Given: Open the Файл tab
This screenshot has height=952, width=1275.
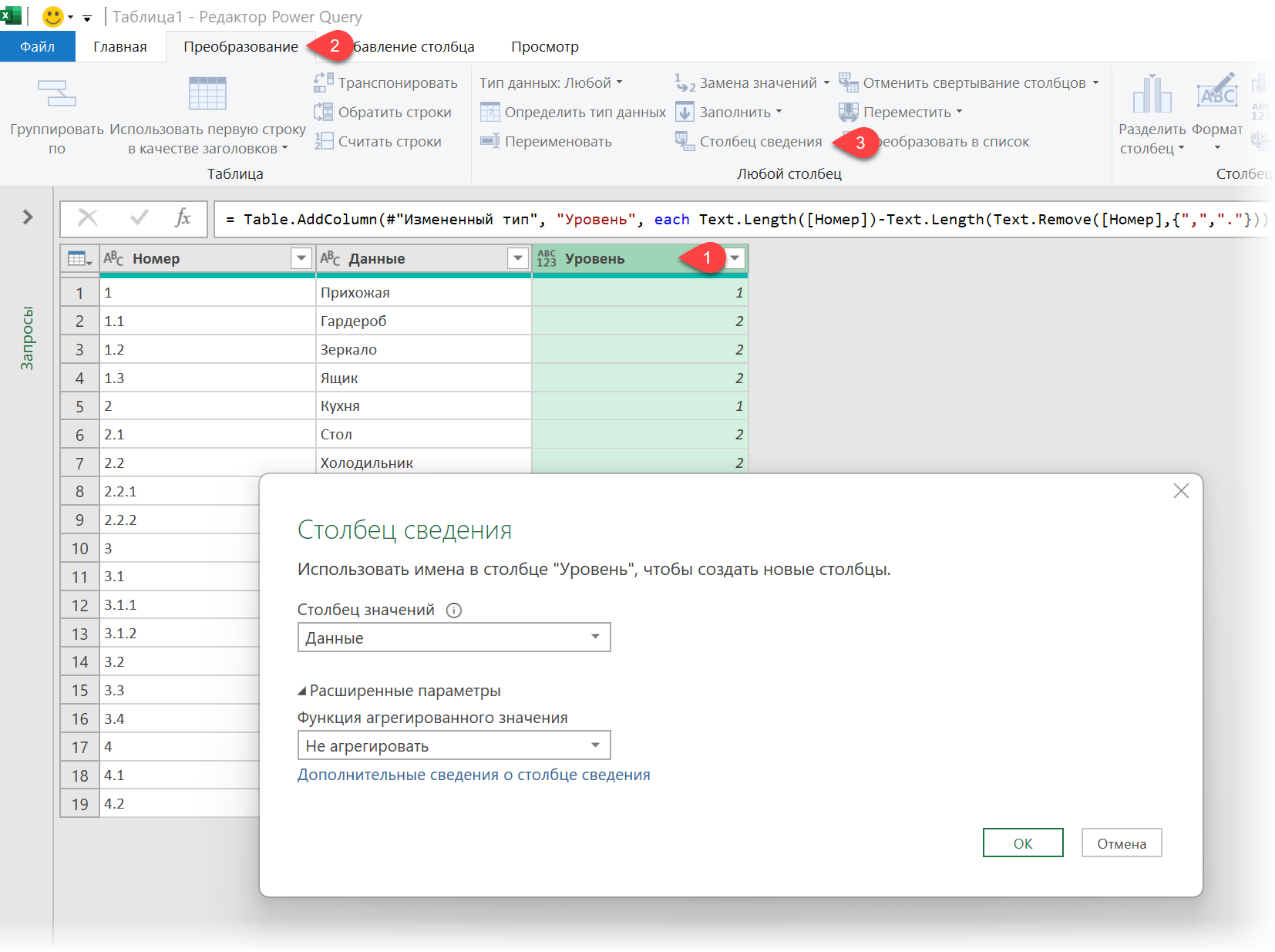Looking at the screenshot, I should [37, 46].
